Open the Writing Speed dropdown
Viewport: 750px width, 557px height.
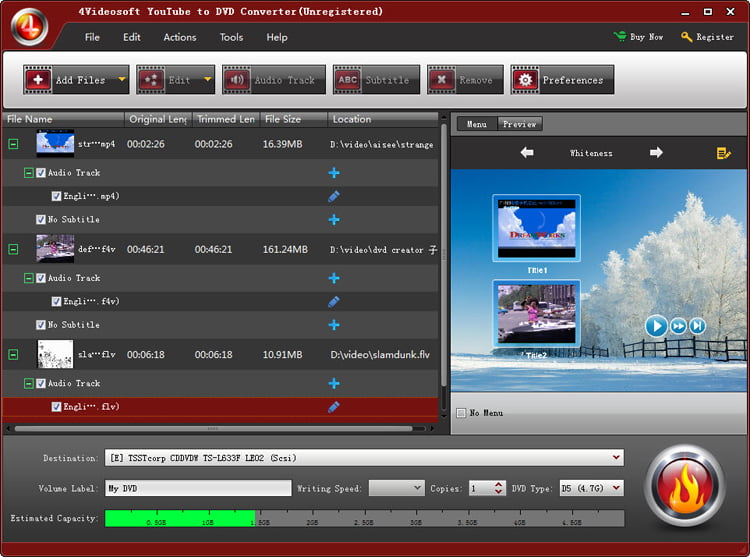click(397, 488)
